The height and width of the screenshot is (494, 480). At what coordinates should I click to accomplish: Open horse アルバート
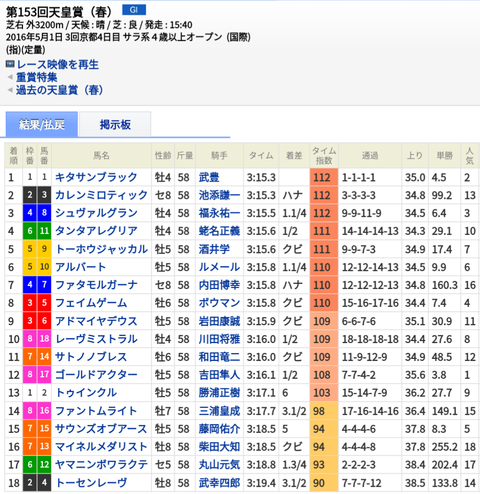coord(80,267)
